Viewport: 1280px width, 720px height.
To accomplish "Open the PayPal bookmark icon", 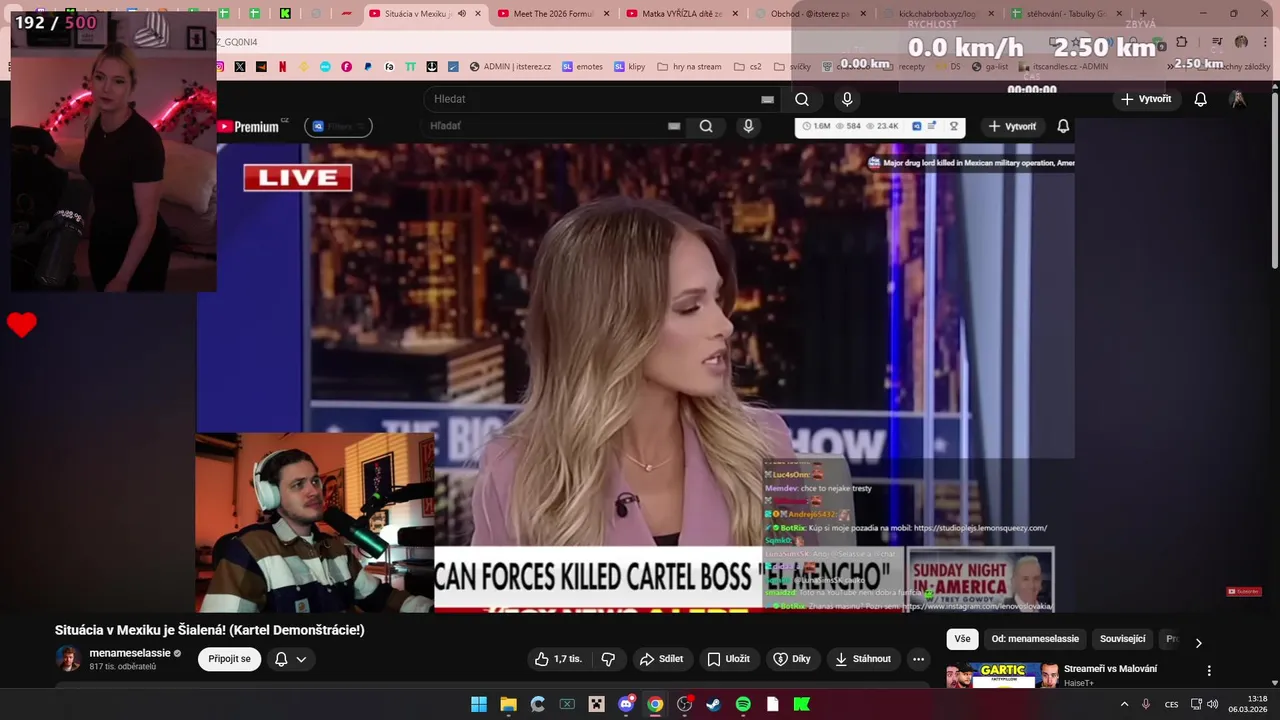I will (368, 67).
